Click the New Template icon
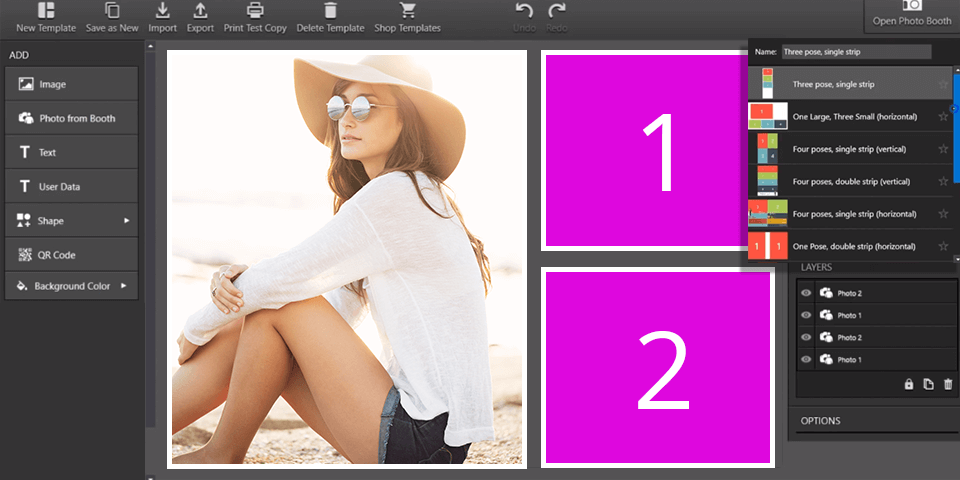 point(46,10)
